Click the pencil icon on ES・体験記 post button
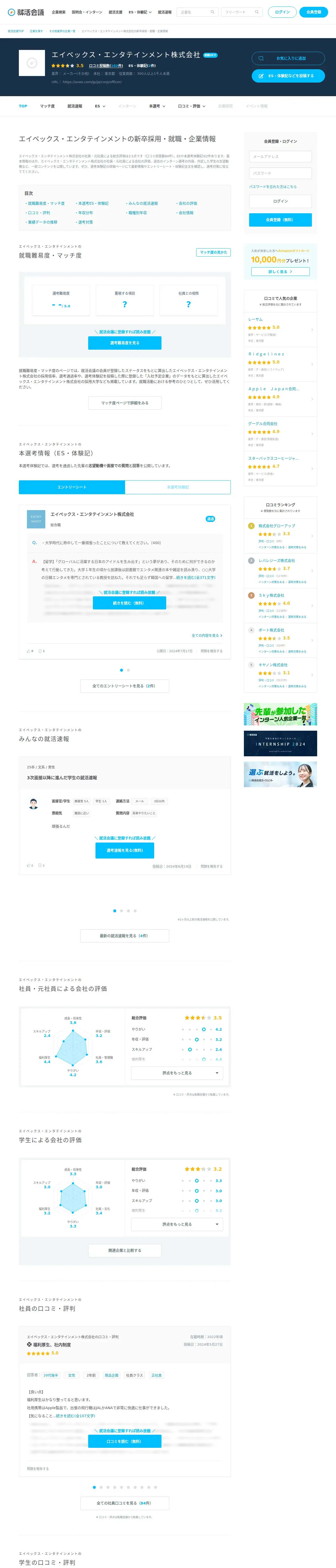 click(261, 76)
